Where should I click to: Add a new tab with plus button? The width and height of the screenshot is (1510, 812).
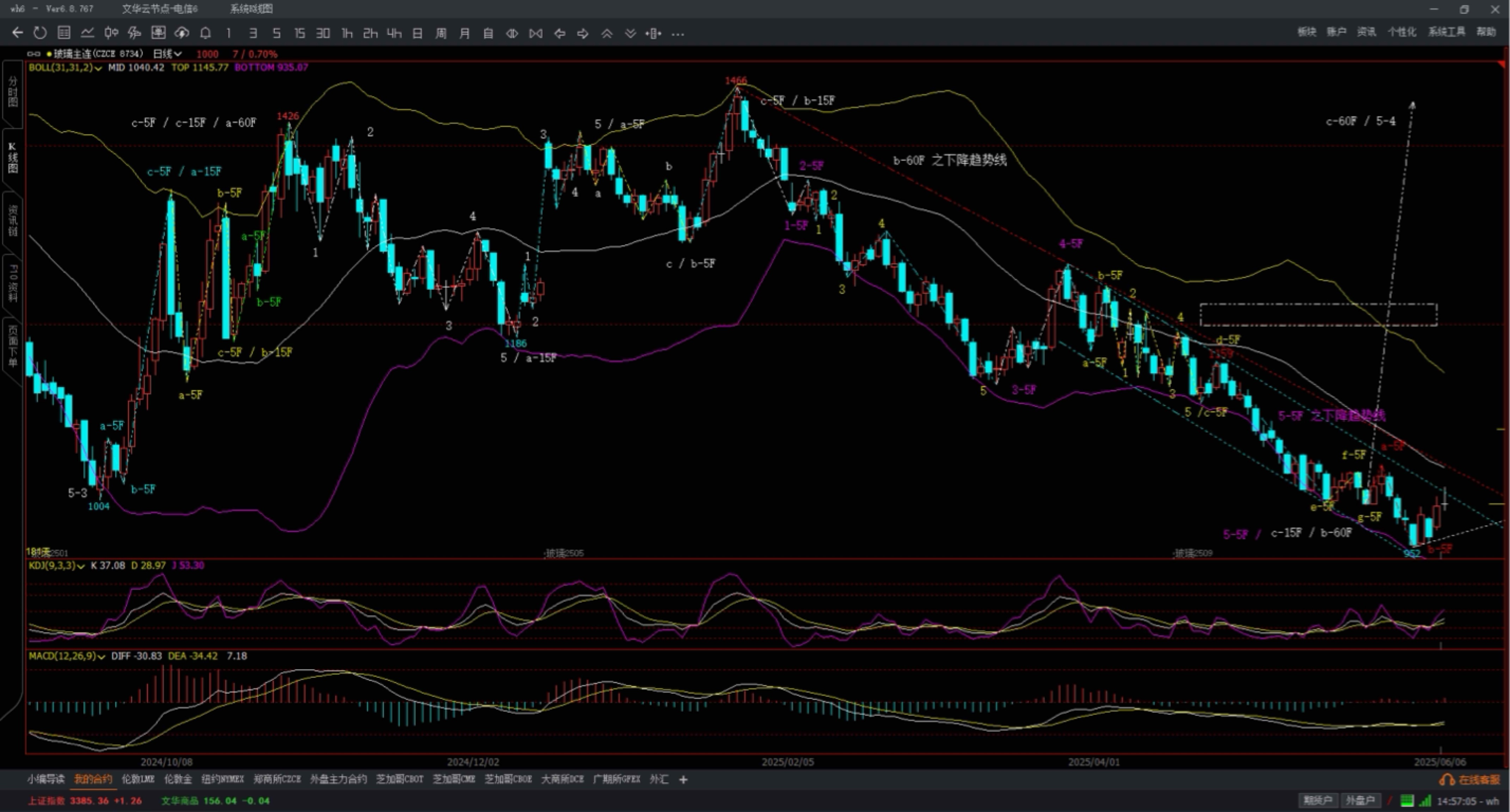(683, 779)
